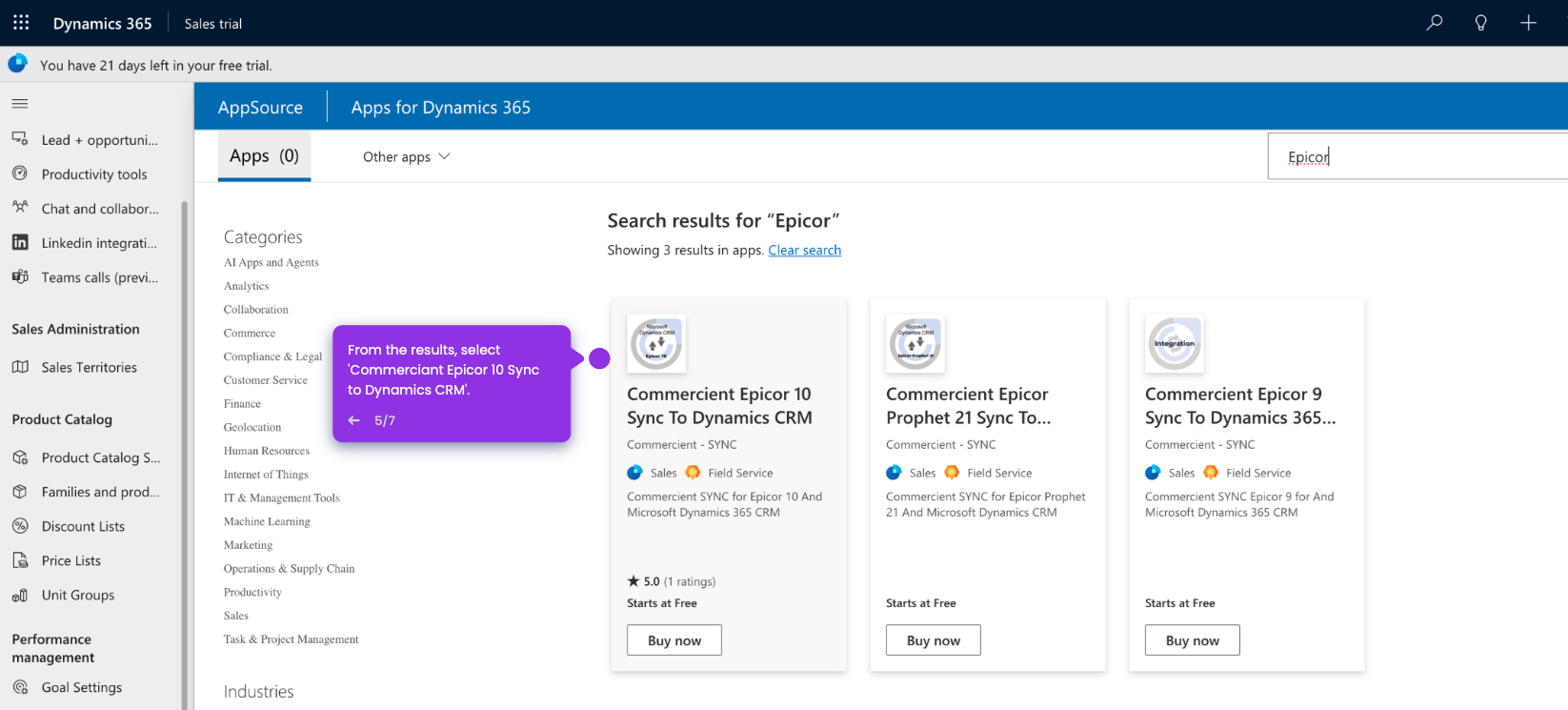Click the Unit Groups icon

(20, 595)
